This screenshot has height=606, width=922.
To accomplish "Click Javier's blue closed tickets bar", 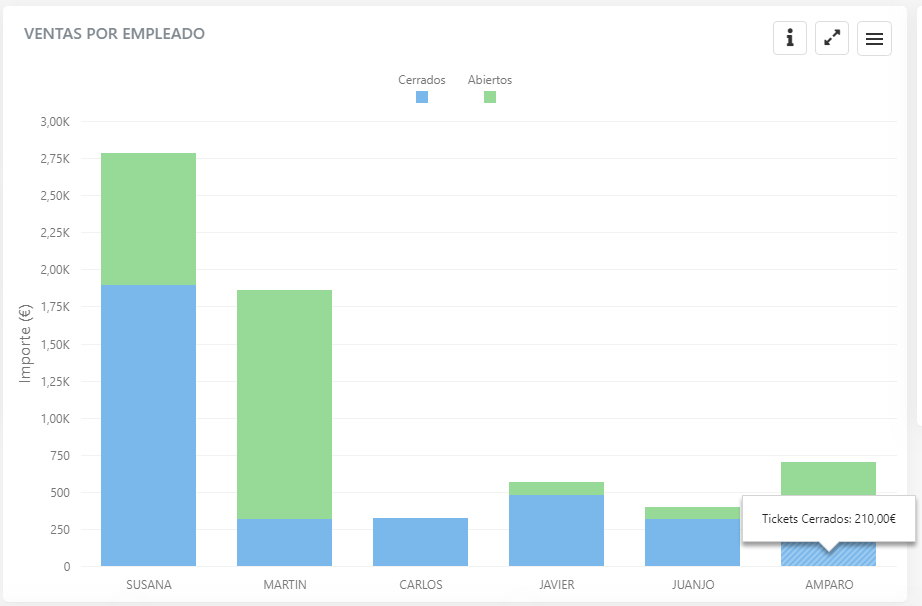I will pos(556,530).
